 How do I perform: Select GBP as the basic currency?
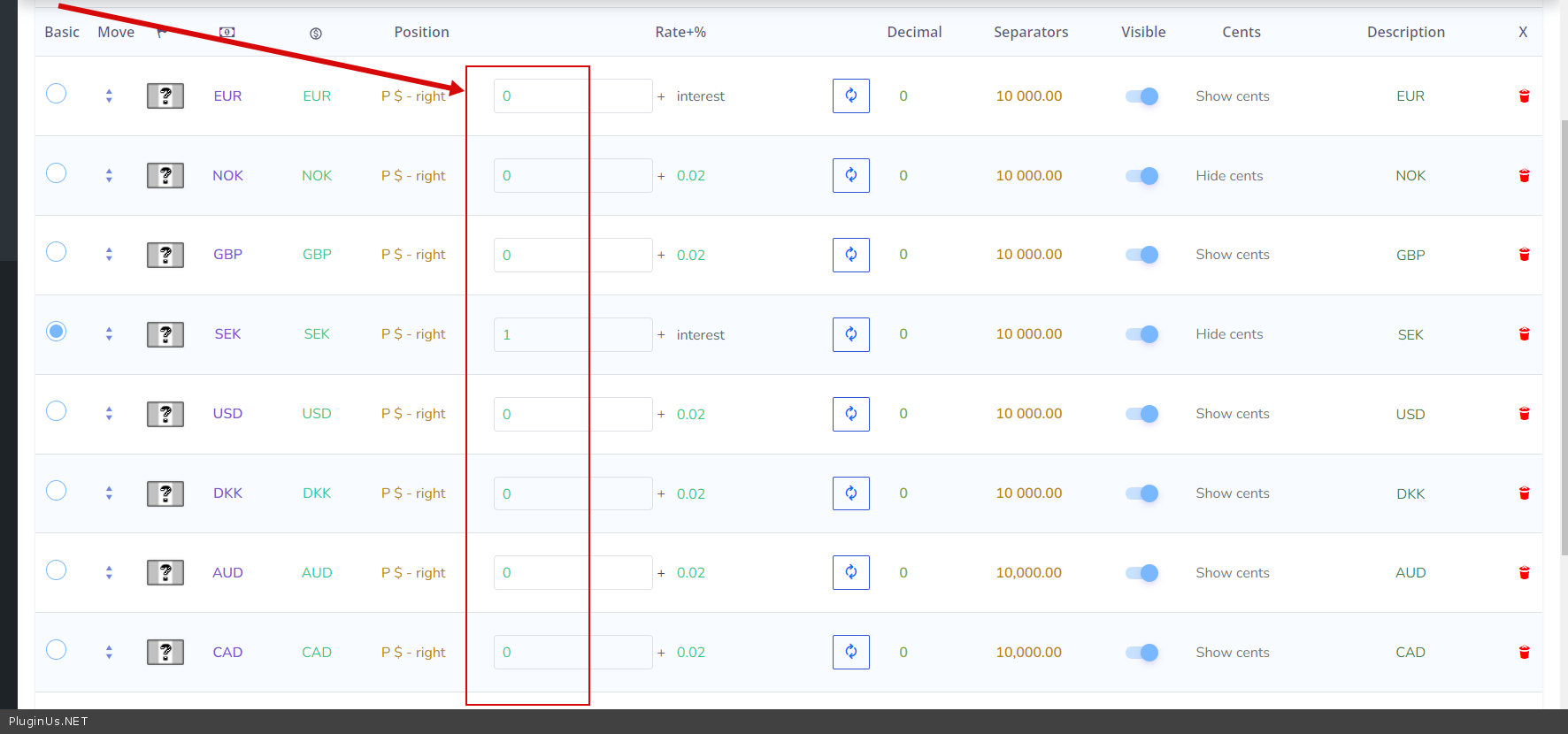[56, 252]
